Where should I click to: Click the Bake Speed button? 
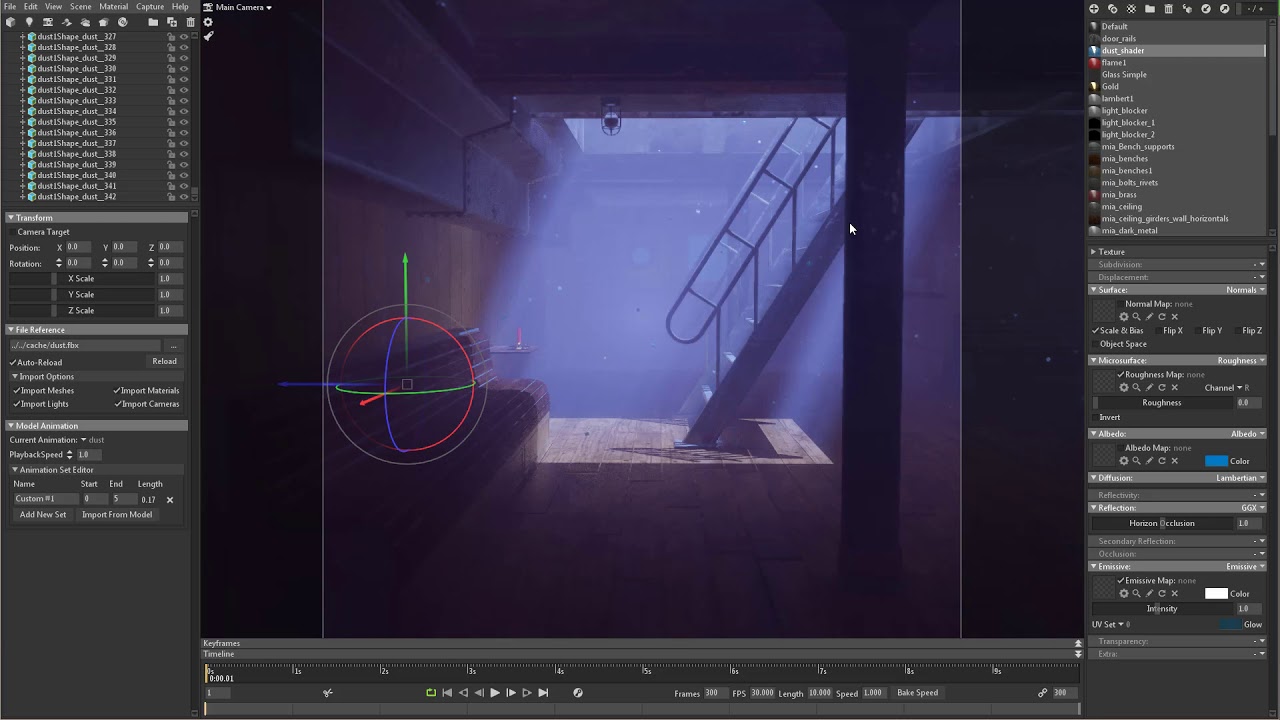[917, 693]
